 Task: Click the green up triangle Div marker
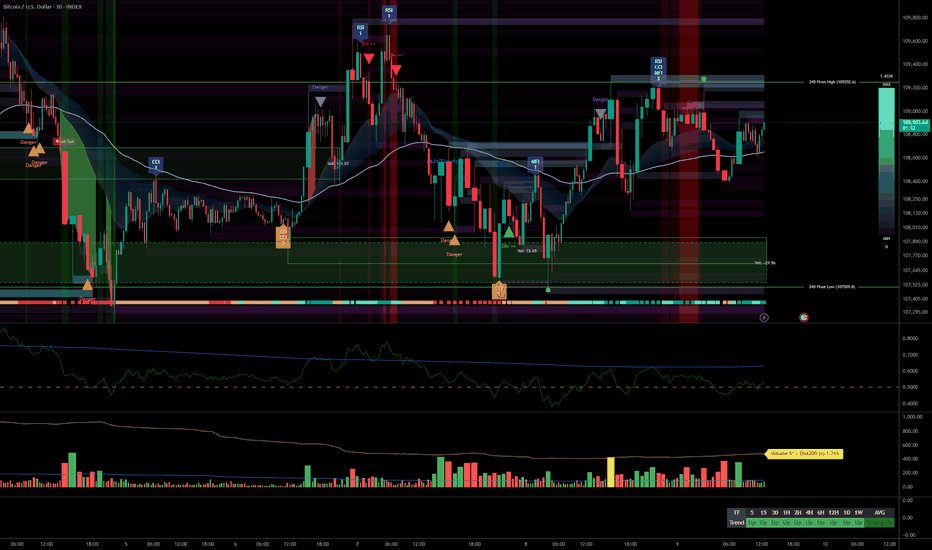tap(509, 232)
